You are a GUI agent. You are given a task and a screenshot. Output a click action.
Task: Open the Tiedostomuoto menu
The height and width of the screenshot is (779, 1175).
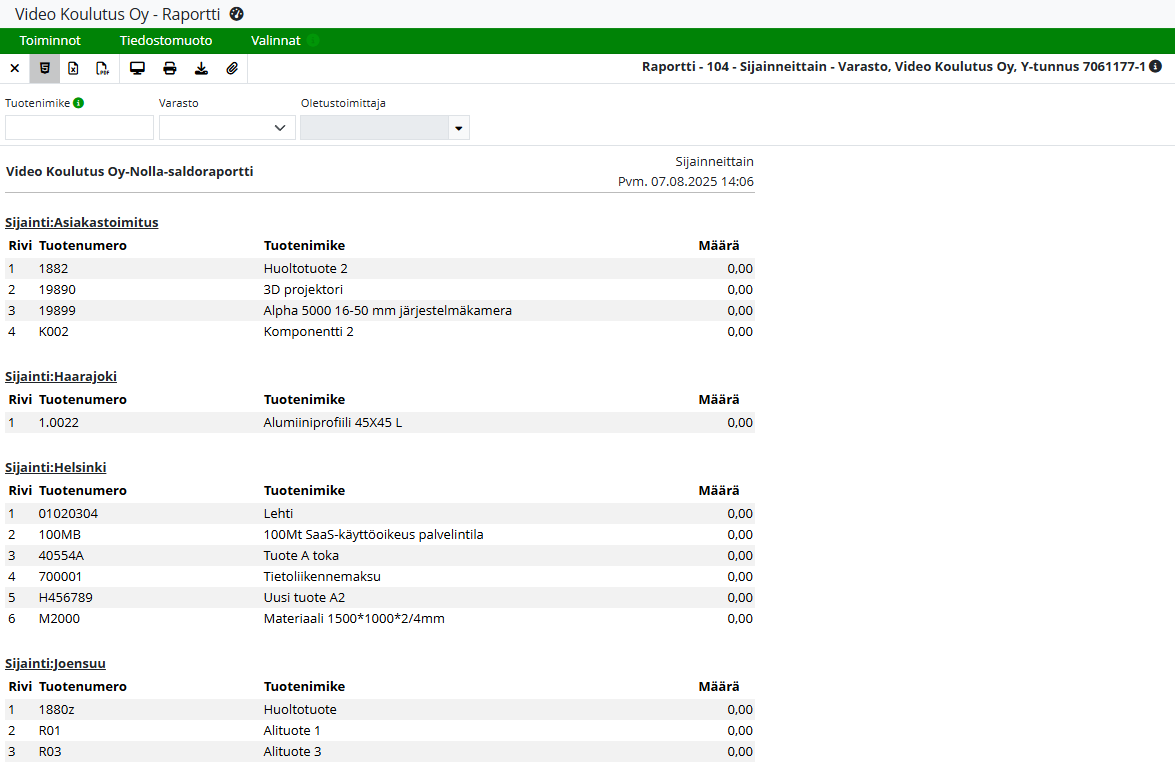(166, 41)
